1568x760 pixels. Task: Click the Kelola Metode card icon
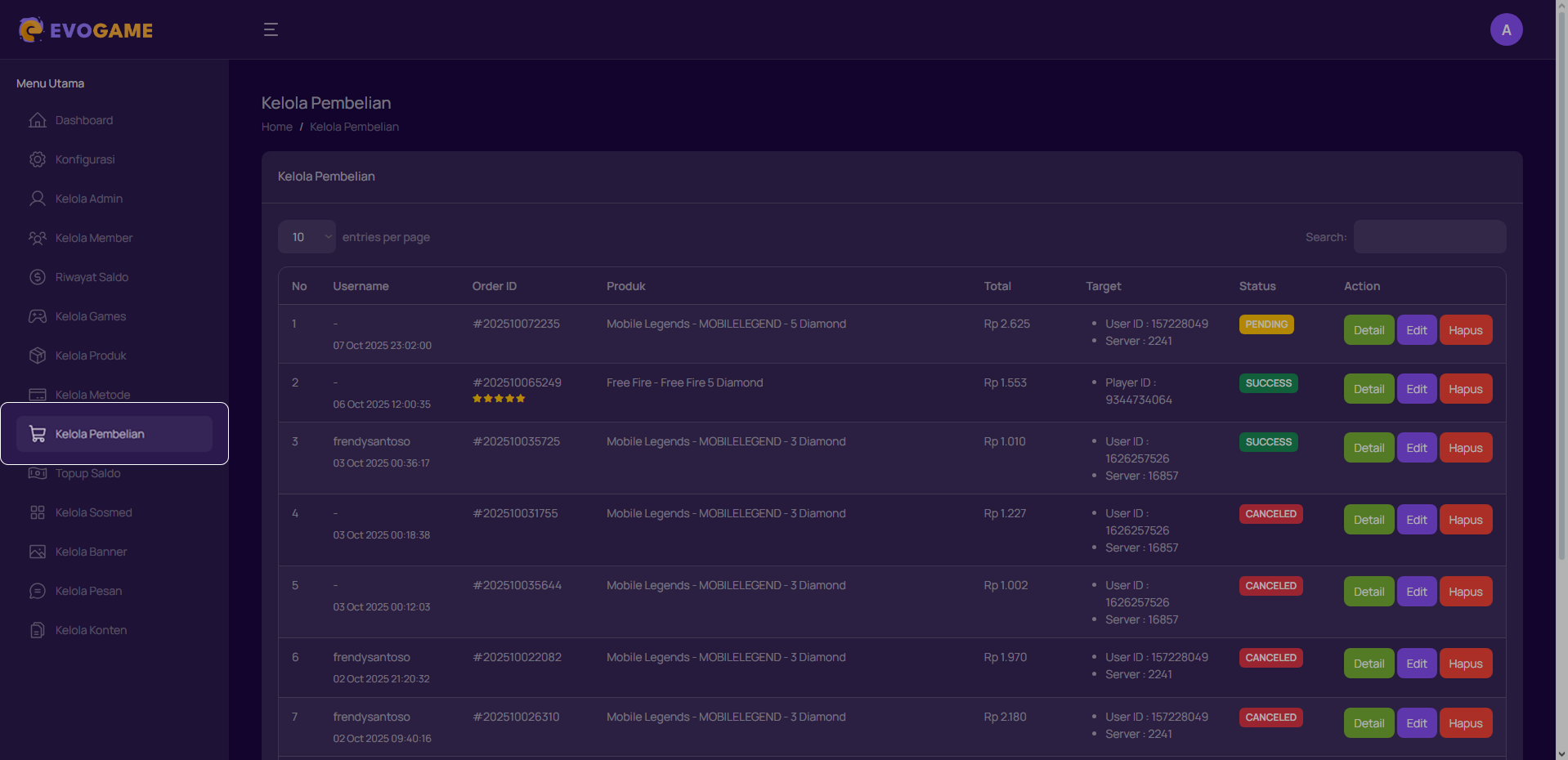click(38, 395)
